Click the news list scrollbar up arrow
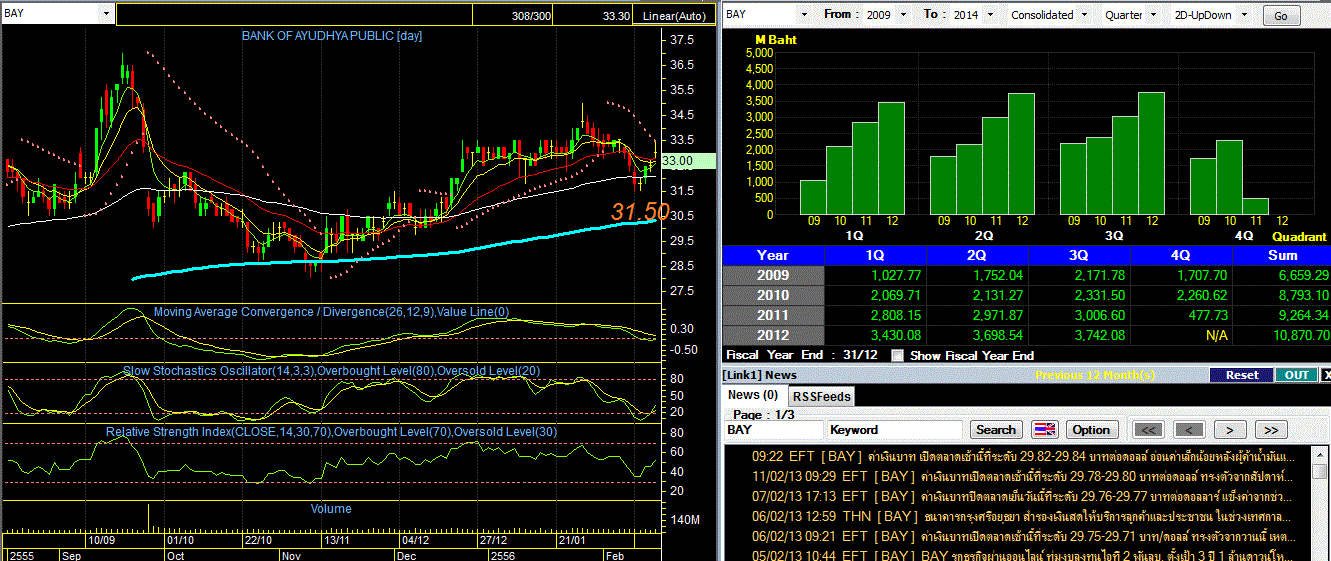 [x=1322, y=454]
